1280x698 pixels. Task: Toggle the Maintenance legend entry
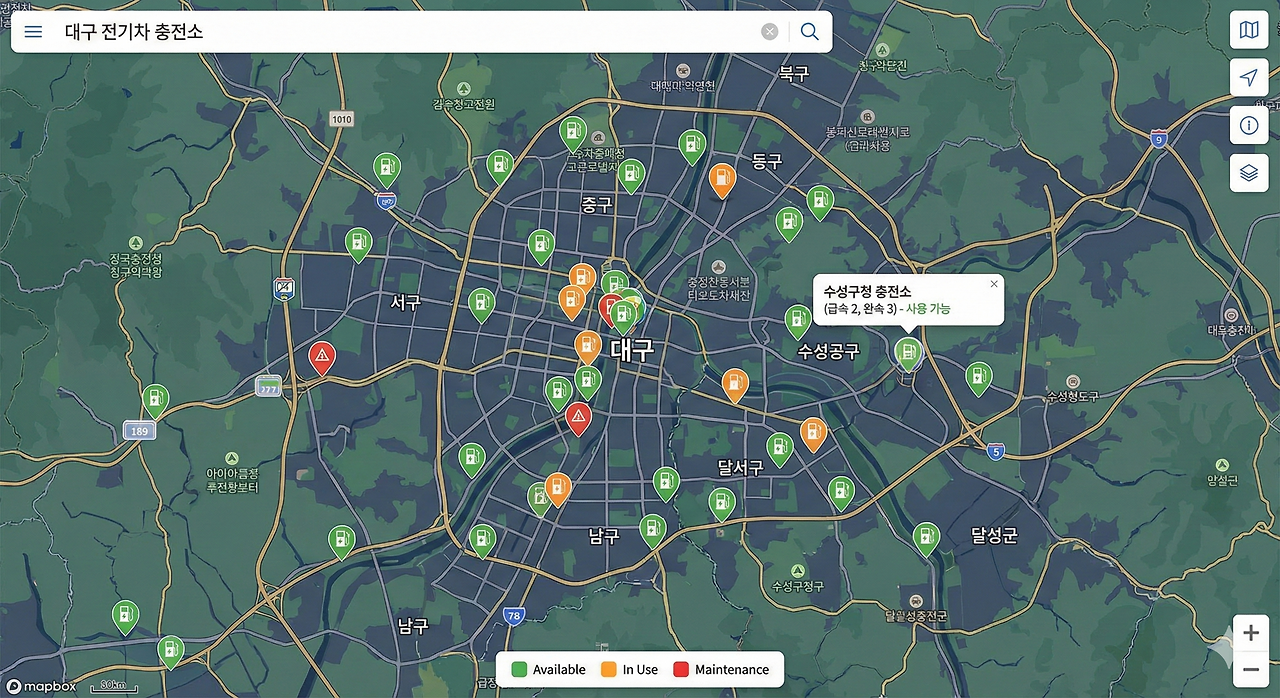[x=721, y=670]
